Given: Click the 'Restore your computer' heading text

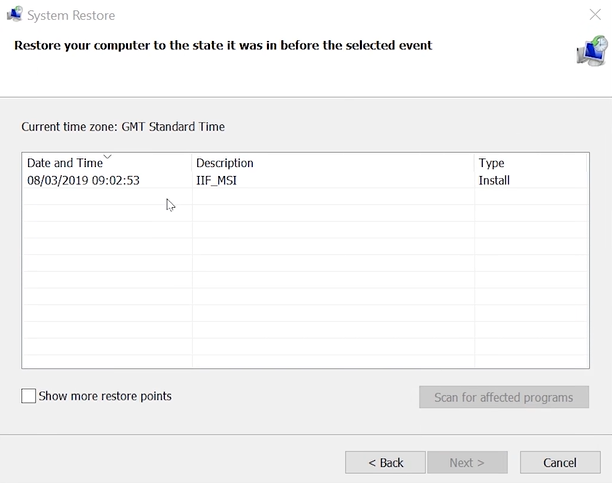Looking at the screenshot, I should click(x=222, y=45).
